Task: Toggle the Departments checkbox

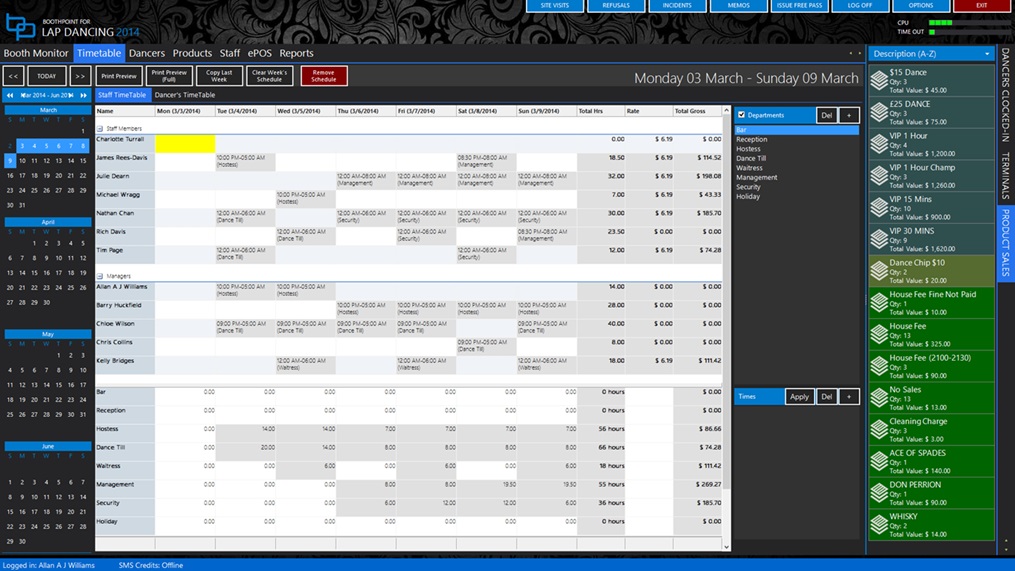Action: [742, 115]
